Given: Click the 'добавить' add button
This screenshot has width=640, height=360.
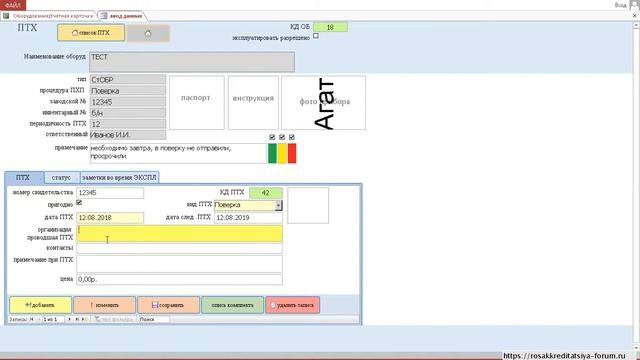Looking at the screenshot, I should 40,305.
